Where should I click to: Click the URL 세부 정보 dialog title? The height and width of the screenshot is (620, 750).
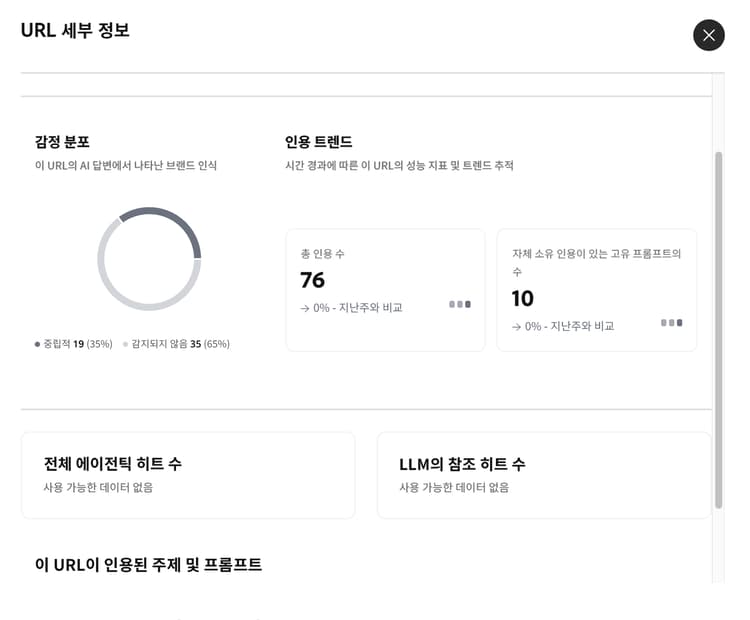coord(75,31)
